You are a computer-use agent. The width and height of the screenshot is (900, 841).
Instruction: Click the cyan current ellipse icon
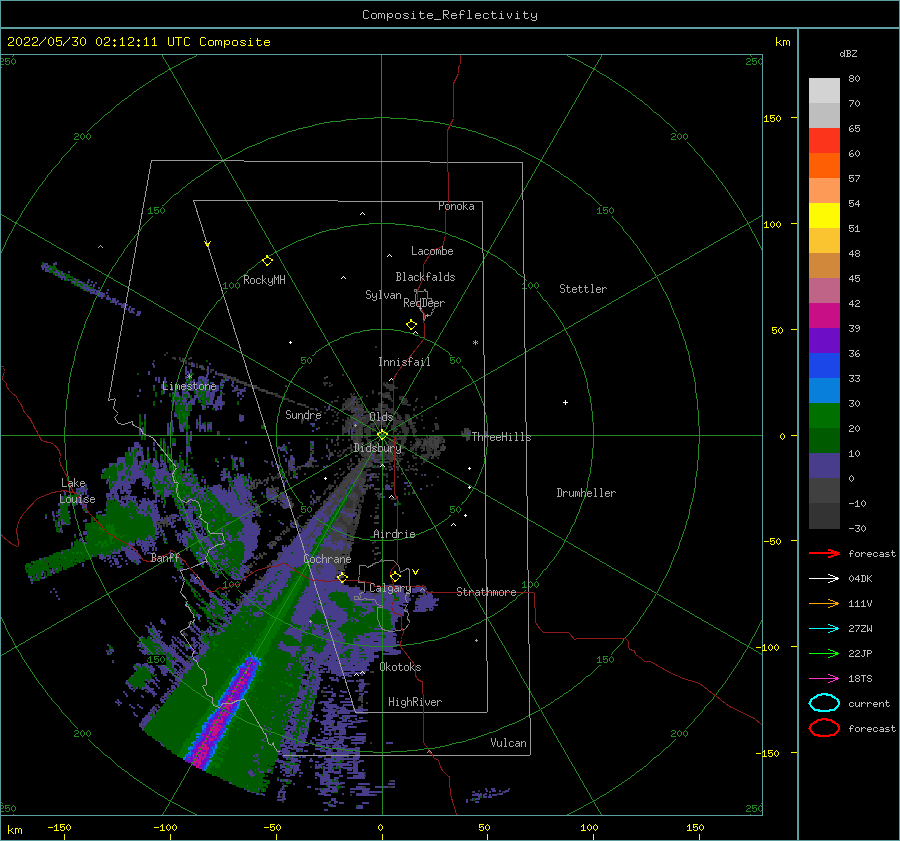pyautogui.click(x=824, y=703)
